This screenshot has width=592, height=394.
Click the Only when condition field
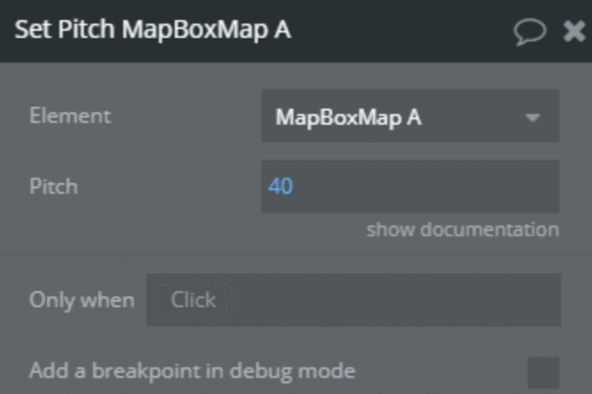pos(353,300)
